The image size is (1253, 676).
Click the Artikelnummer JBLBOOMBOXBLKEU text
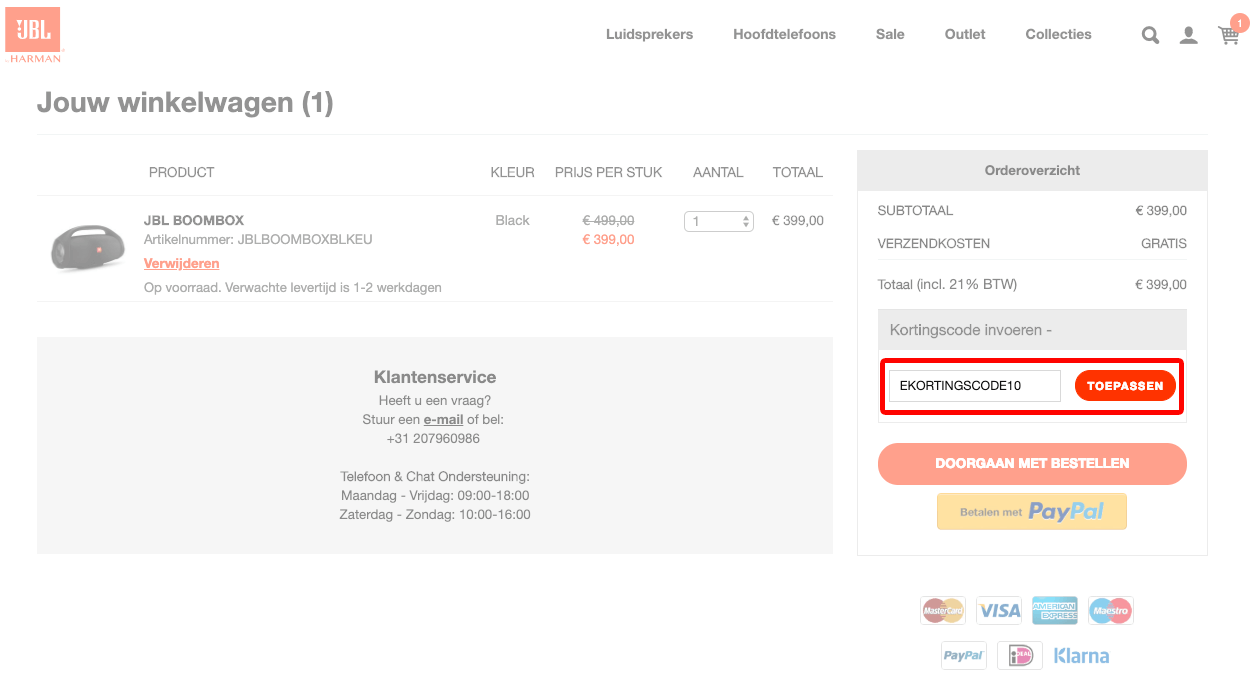(258, 240)
